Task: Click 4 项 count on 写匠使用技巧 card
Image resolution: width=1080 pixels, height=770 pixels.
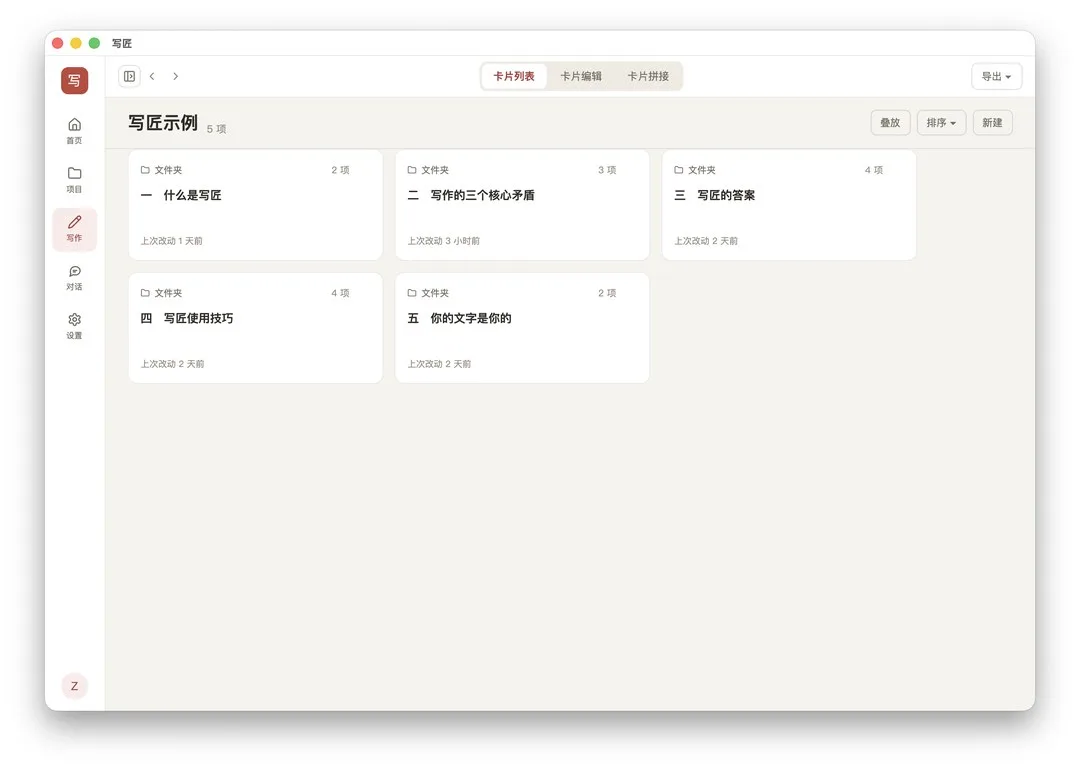Action: click(x=340, y=293)
